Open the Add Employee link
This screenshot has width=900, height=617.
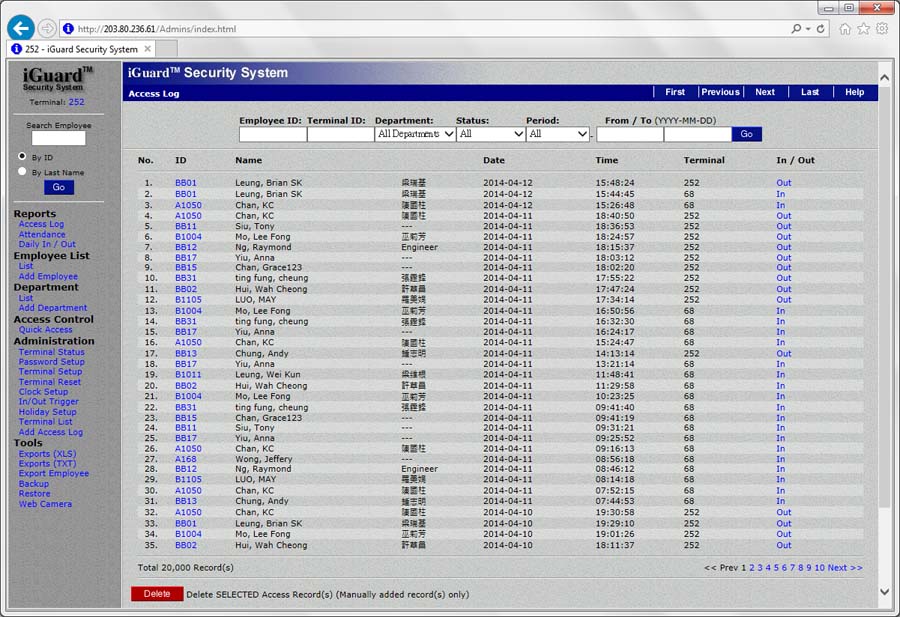click(x=48, y=276)
